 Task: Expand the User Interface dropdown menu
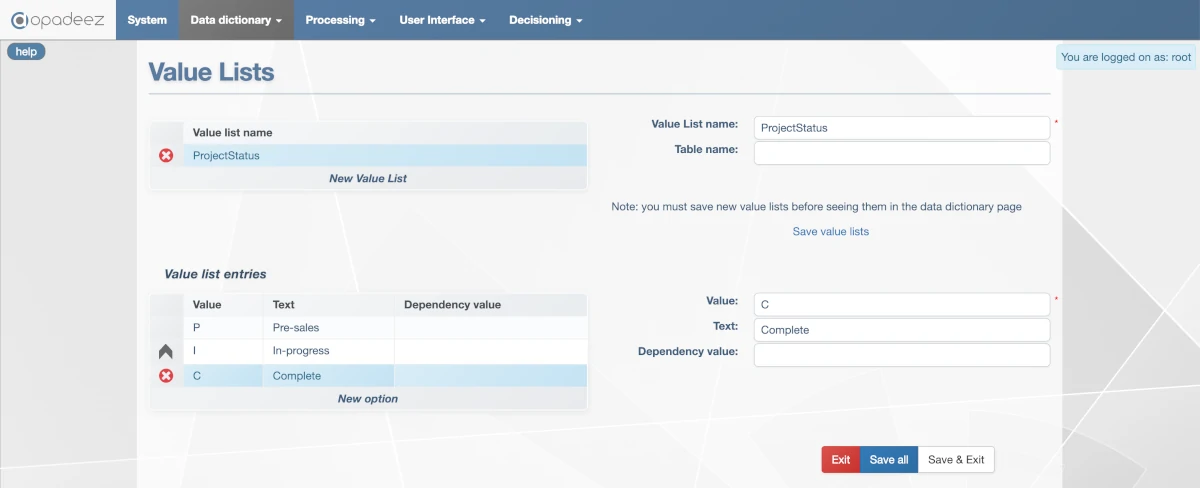[442, 20]
